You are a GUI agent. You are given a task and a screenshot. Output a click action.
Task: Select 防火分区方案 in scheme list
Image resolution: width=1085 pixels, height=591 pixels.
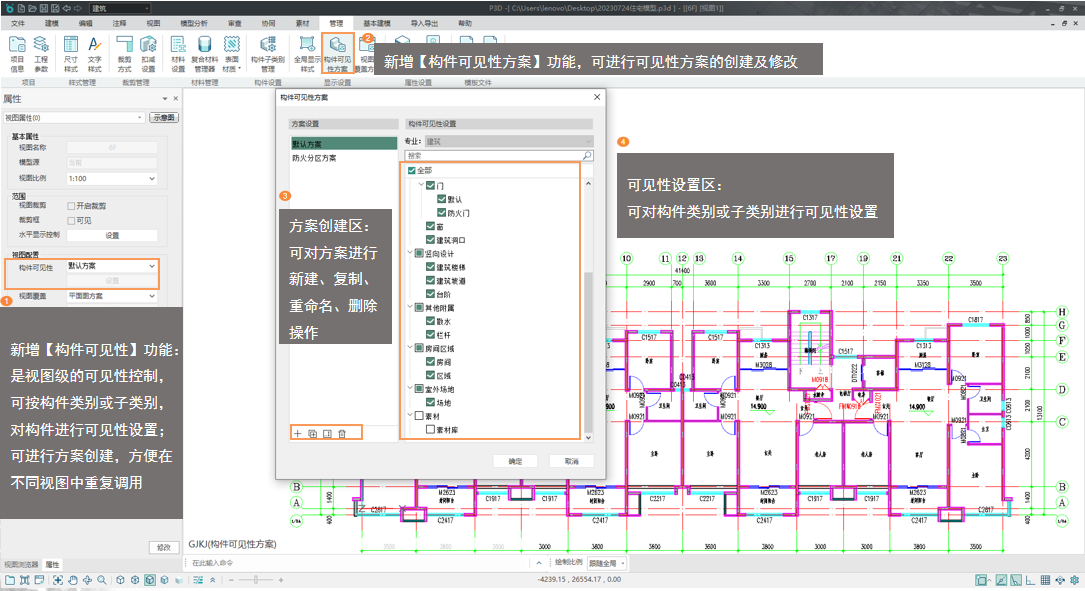[314, 158]
